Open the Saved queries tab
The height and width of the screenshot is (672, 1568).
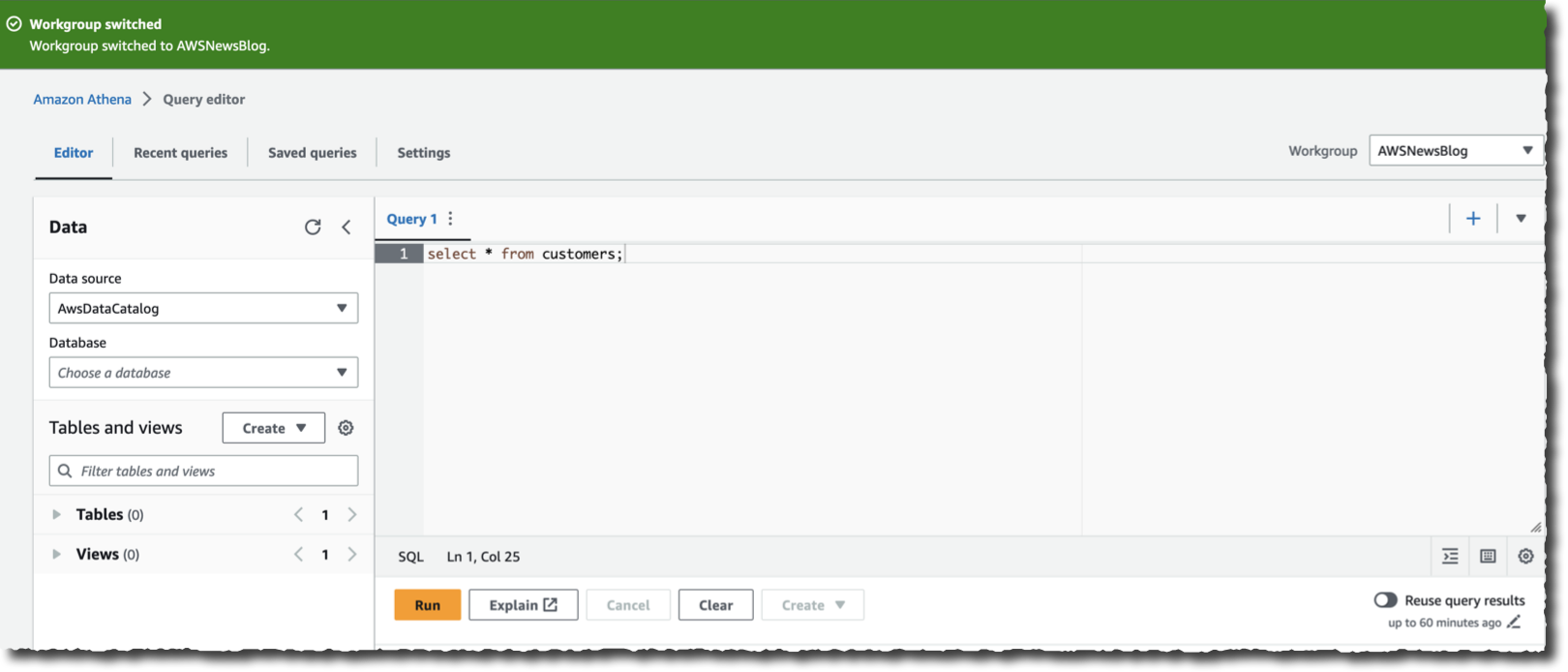[x=313, y=152]
